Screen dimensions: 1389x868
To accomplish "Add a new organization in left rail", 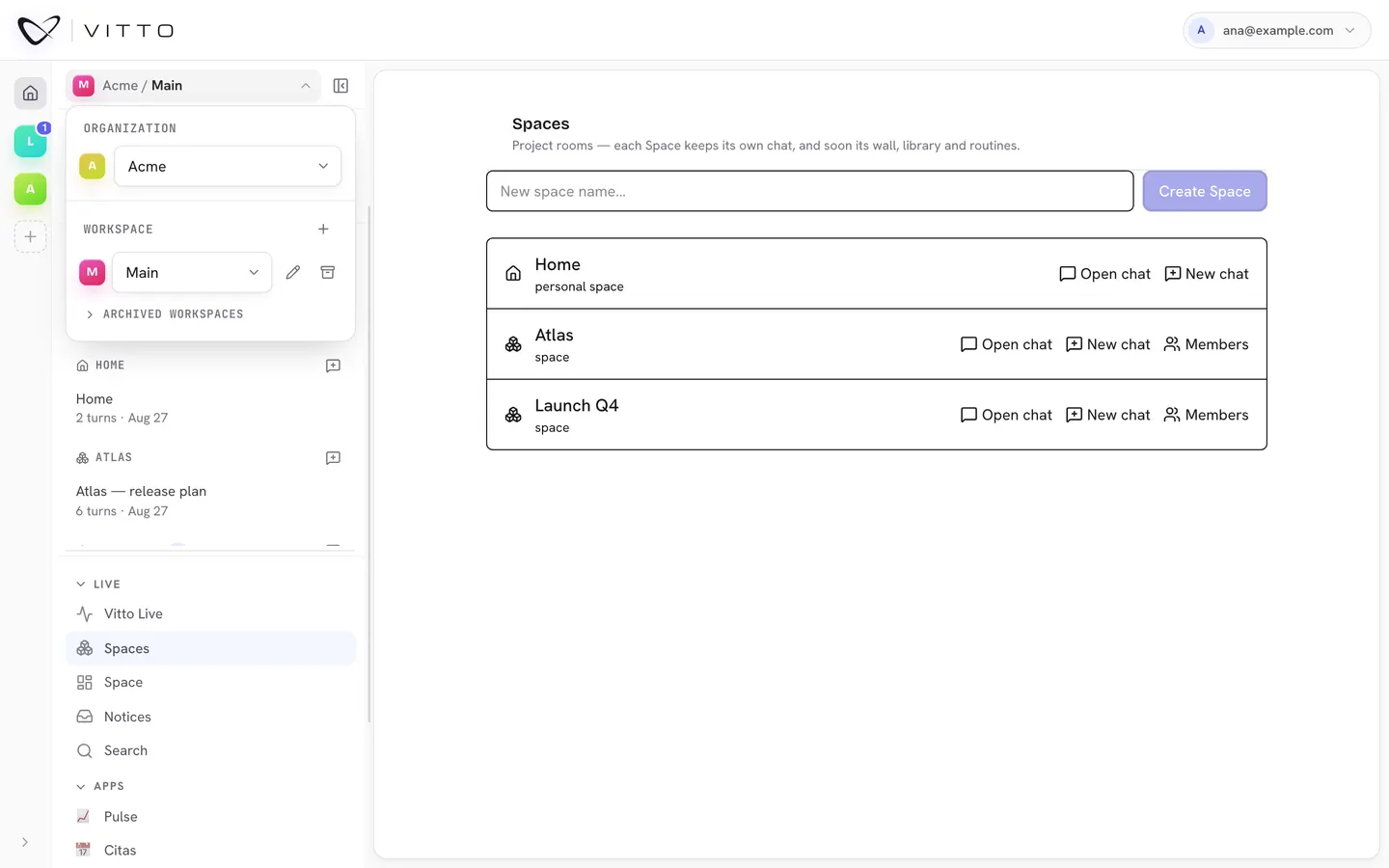I will coord(30,236).
